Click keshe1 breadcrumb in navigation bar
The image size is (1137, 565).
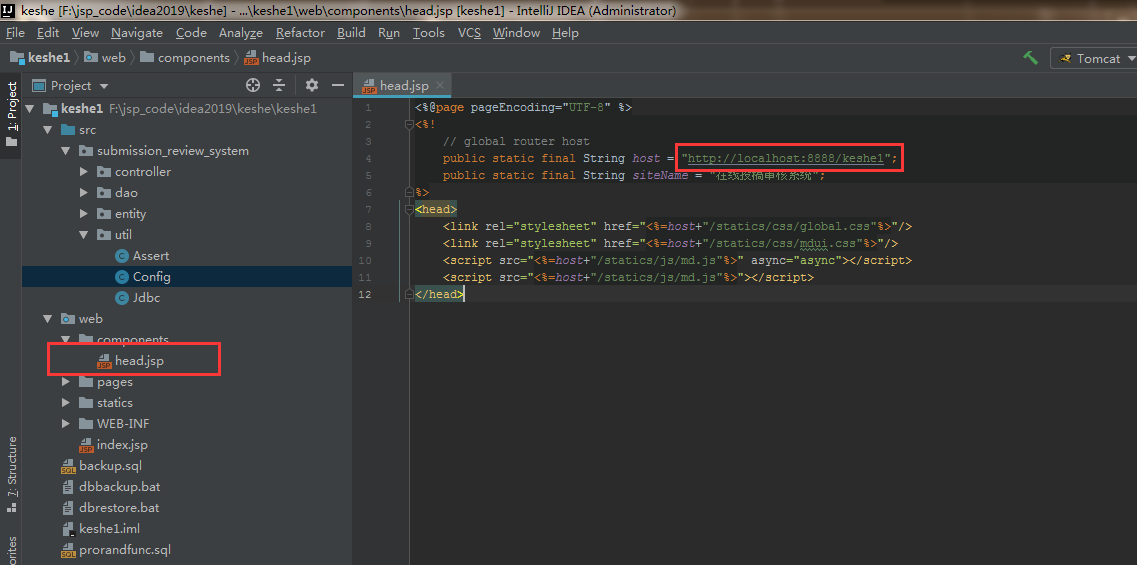[40, 58]
